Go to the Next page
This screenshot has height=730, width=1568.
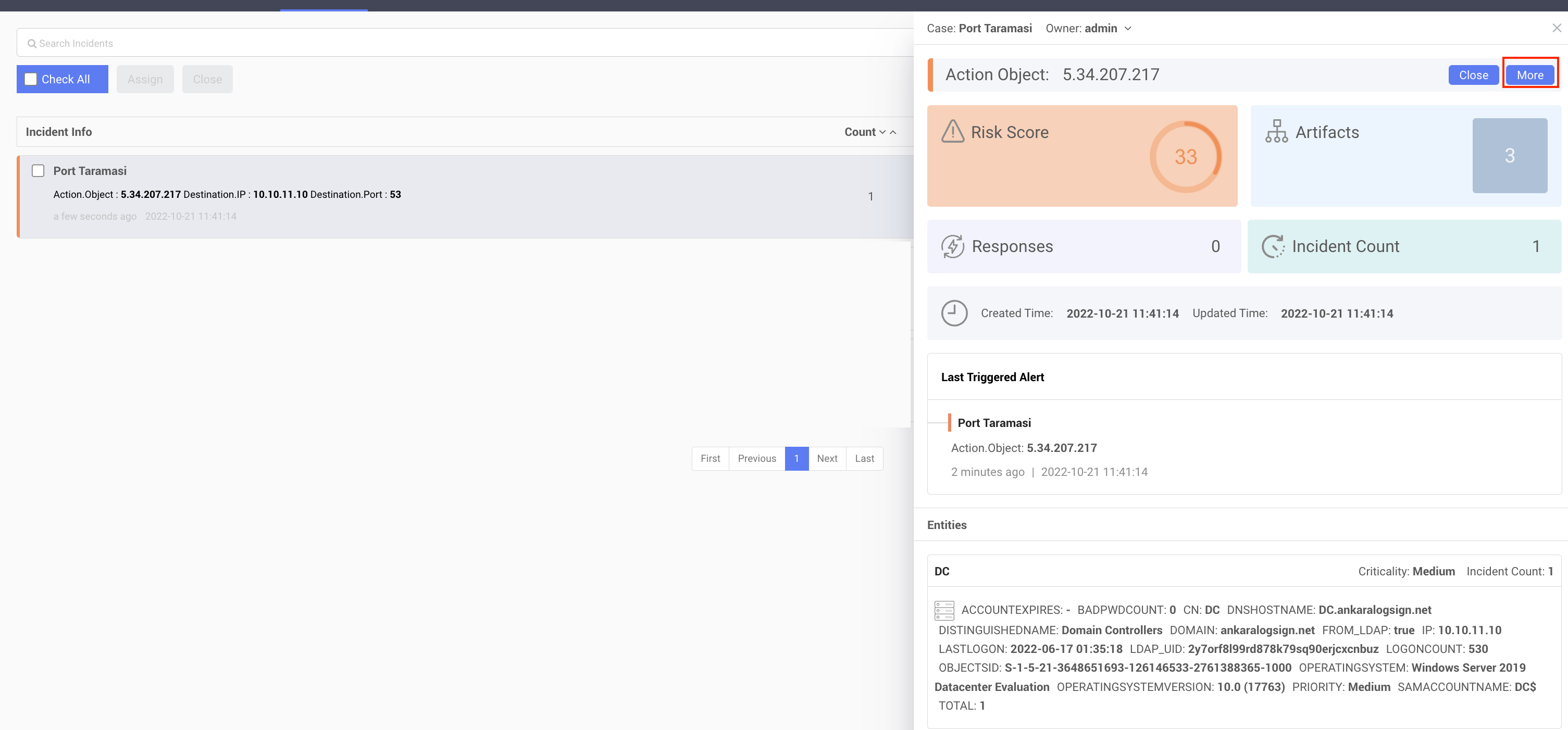pos(827,459)
